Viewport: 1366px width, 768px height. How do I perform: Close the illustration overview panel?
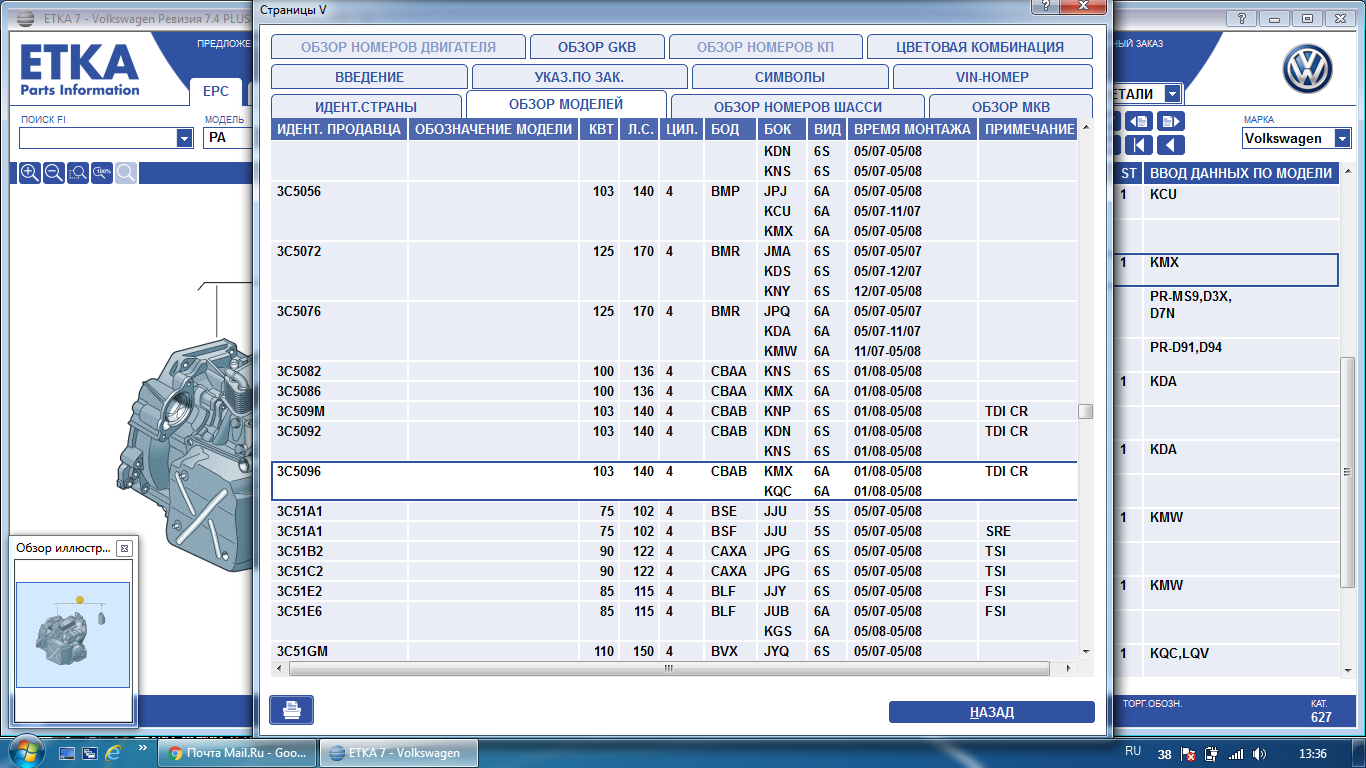click(124, 548)
